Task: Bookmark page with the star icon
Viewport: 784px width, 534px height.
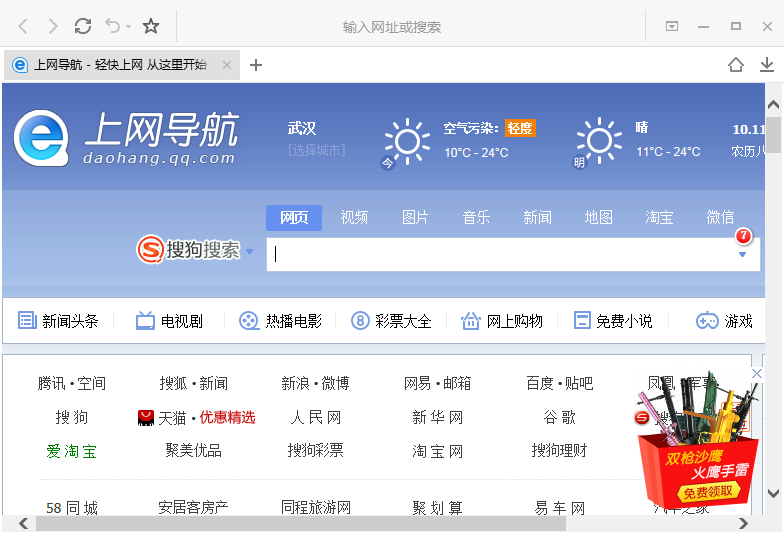Action: tap(151, 26)
